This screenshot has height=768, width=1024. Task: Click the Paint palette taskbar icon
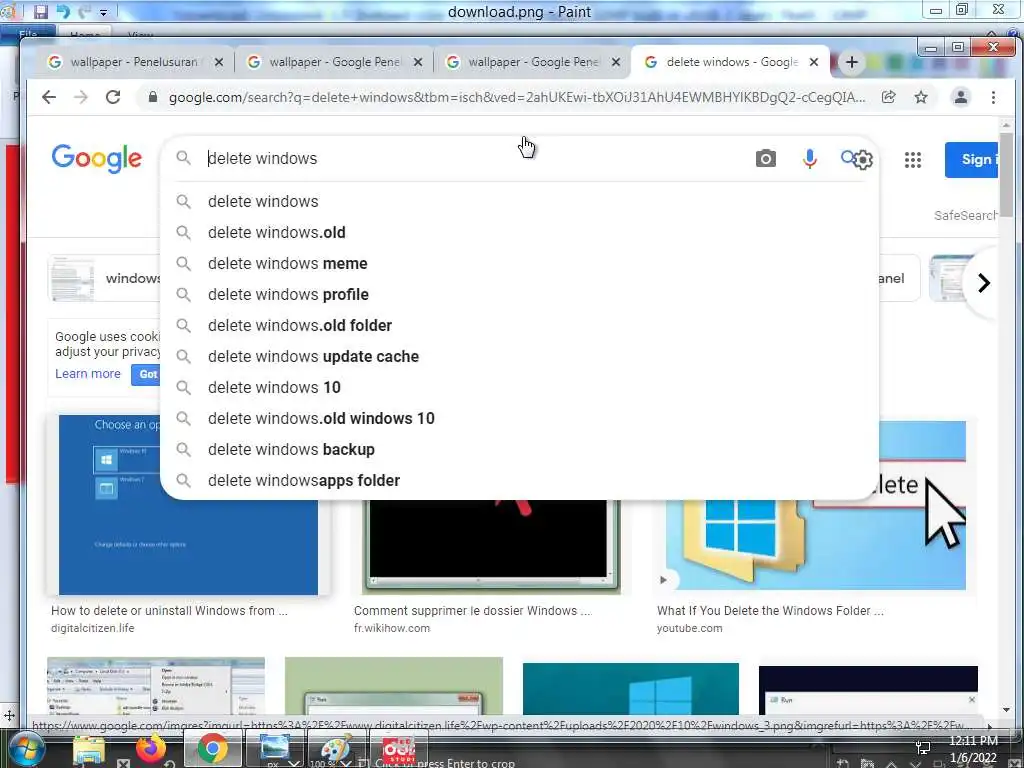coord(336,750)
